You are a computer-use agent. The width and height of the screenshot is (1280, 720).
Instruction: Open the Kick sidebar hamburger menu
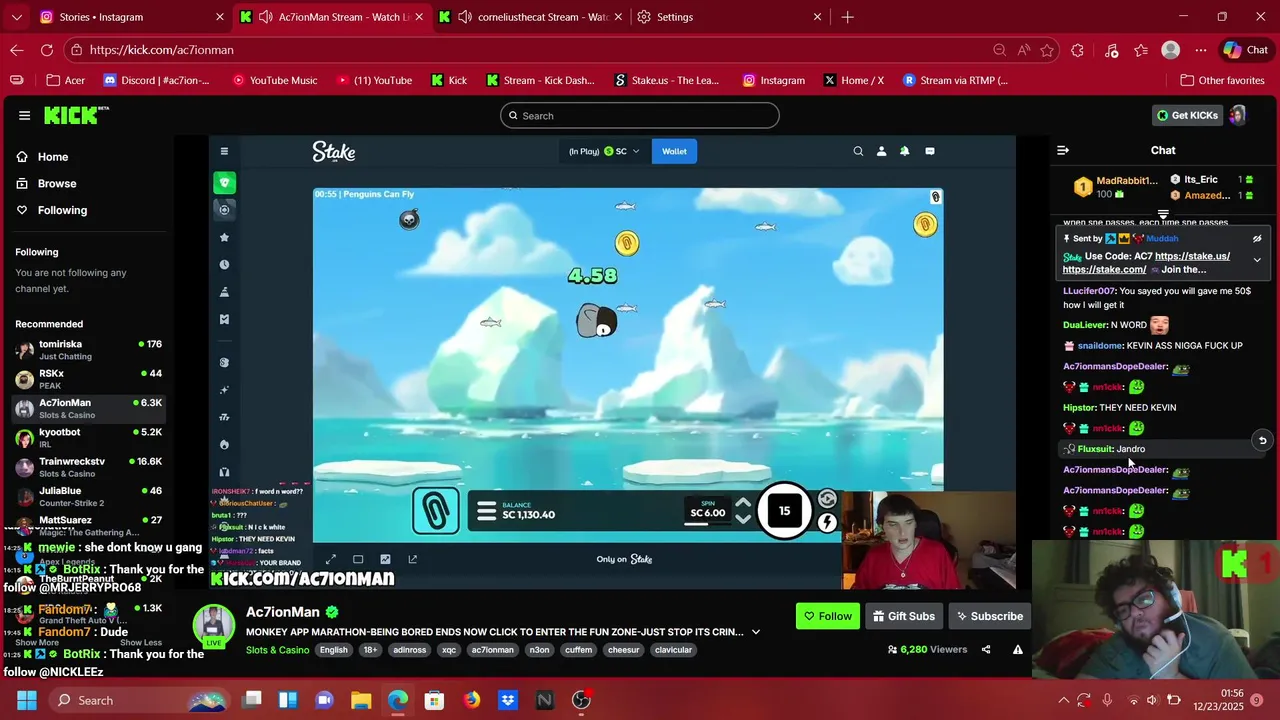(24, 115)
